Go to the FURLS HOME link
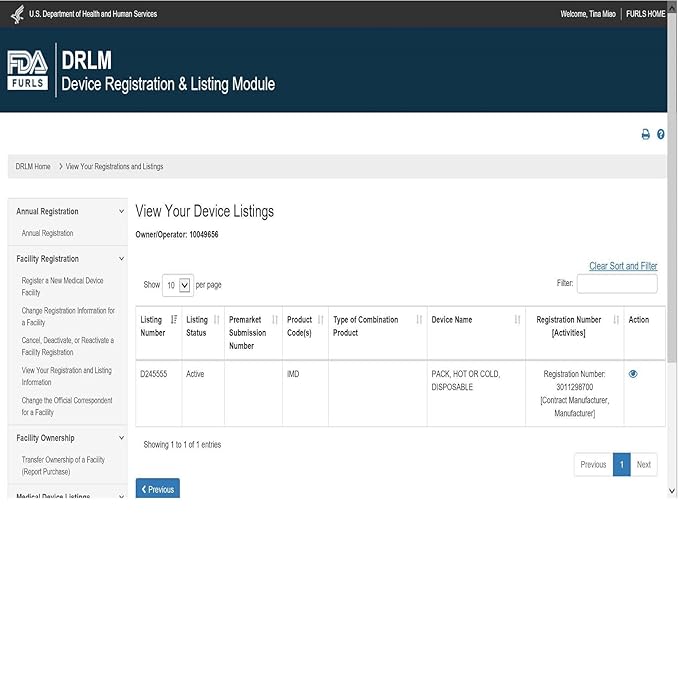 point(645,14)
